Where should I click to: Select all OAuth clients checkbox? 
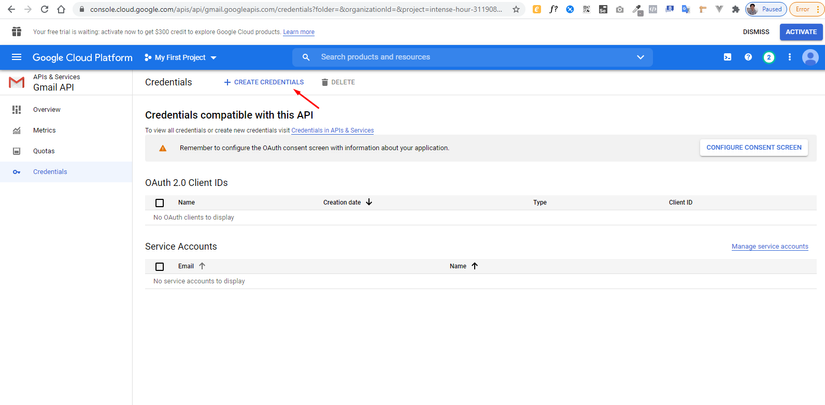[160, 202]
